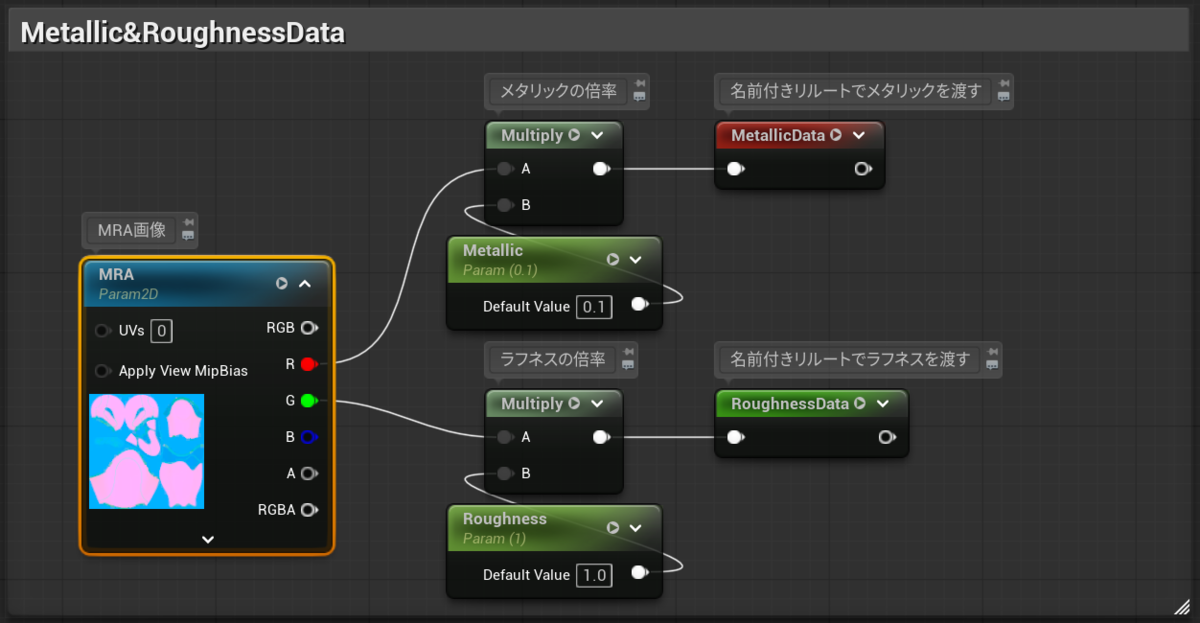Select the green G output pin on MRA
Viewport: 1200px width, 623px height.
coord(309,401)
